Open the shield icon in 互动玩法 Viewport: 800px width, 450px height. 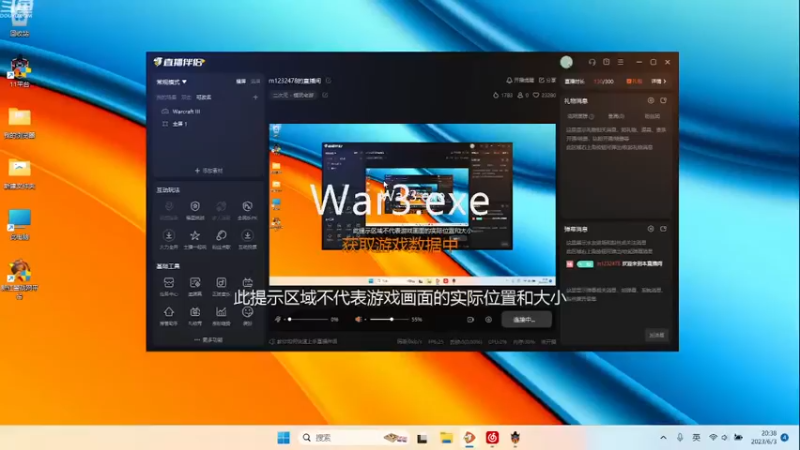(x=195, y=206)
